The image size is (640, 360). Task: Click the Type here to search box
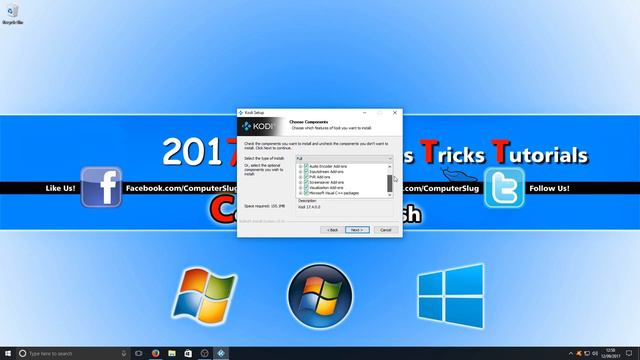pos(73,353)
